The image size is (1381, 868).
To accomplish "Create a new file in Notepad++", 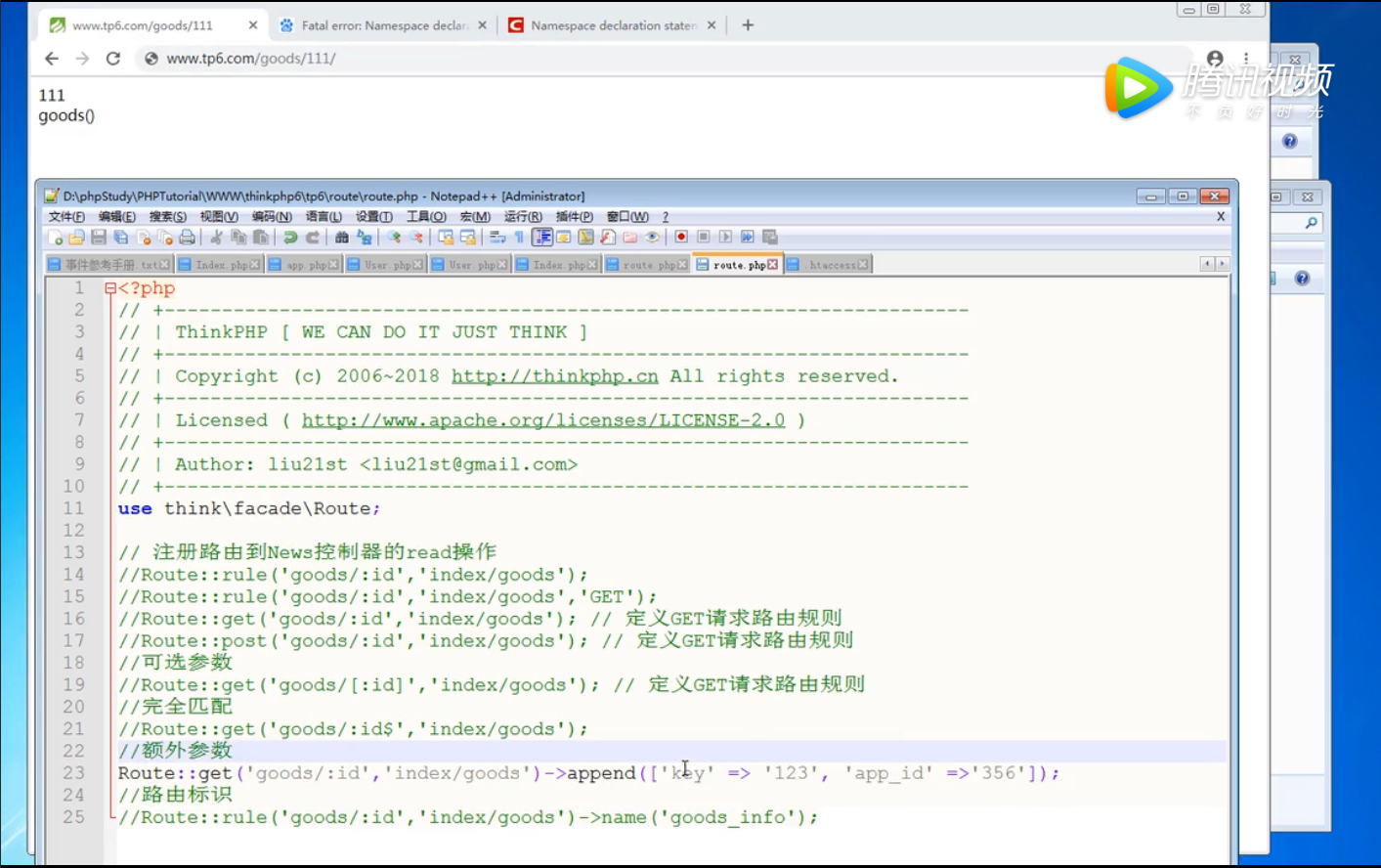I will click(x=55, y=238).
